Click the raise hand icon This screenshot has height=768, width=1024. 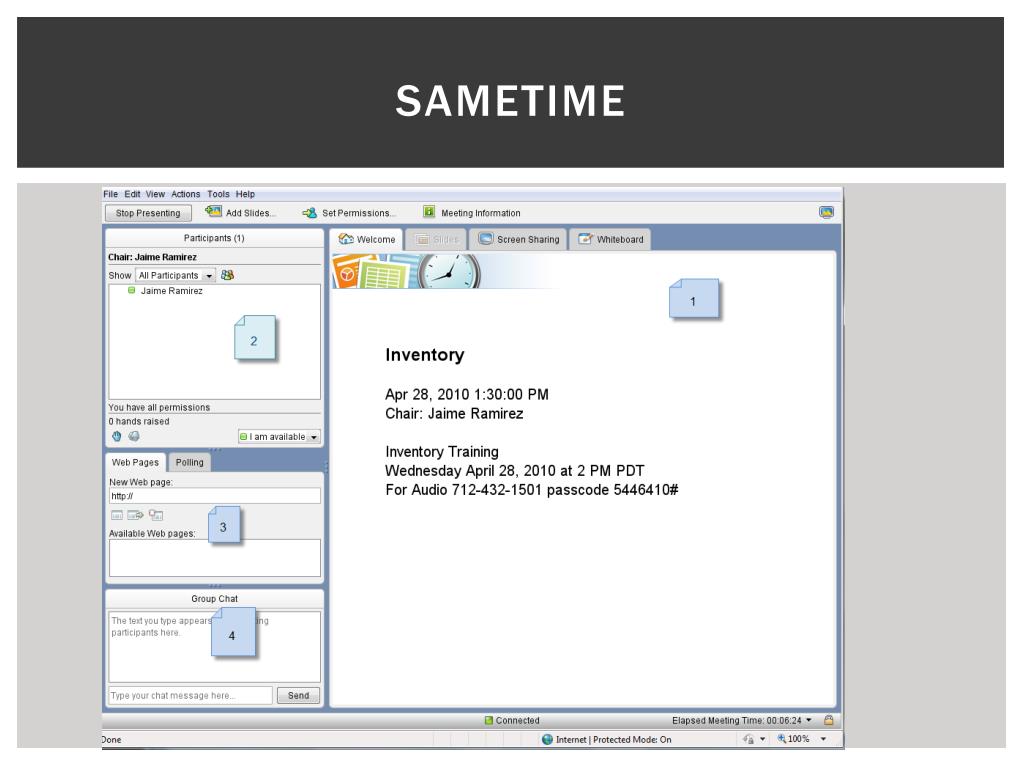click(x=116, y=436)
